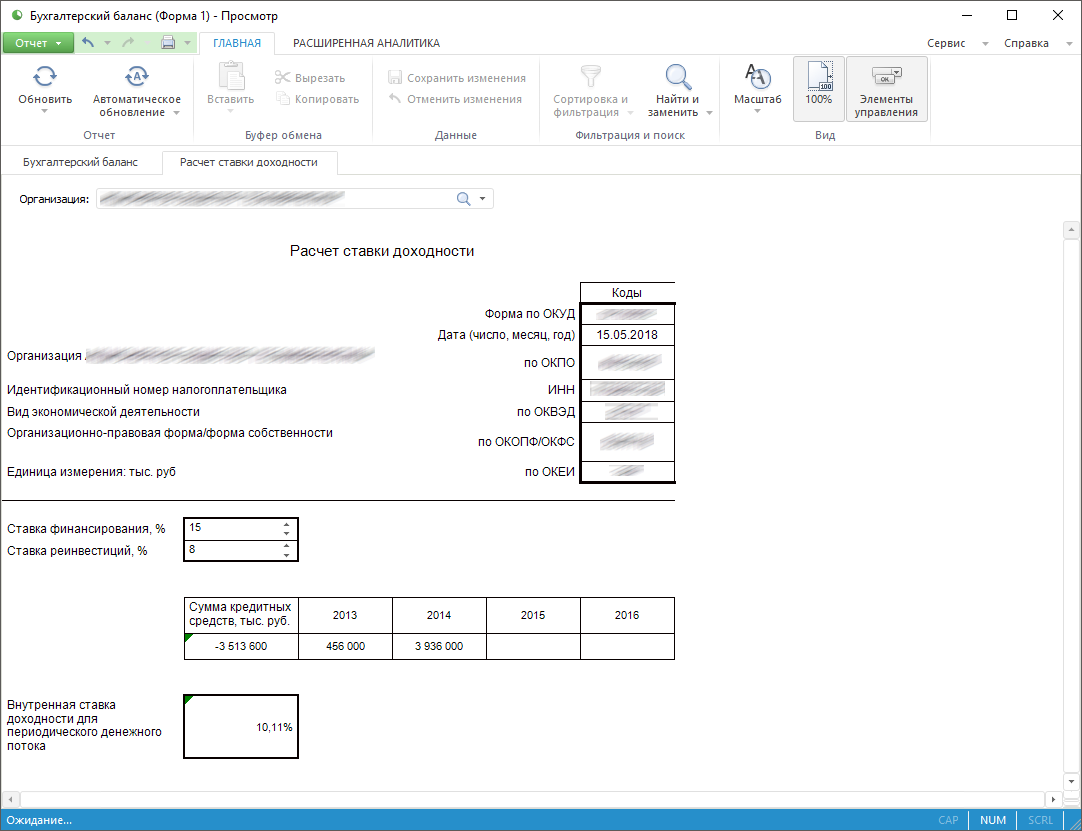
Task: Click the Обновить refresh icon
Action: coord(45,77)
